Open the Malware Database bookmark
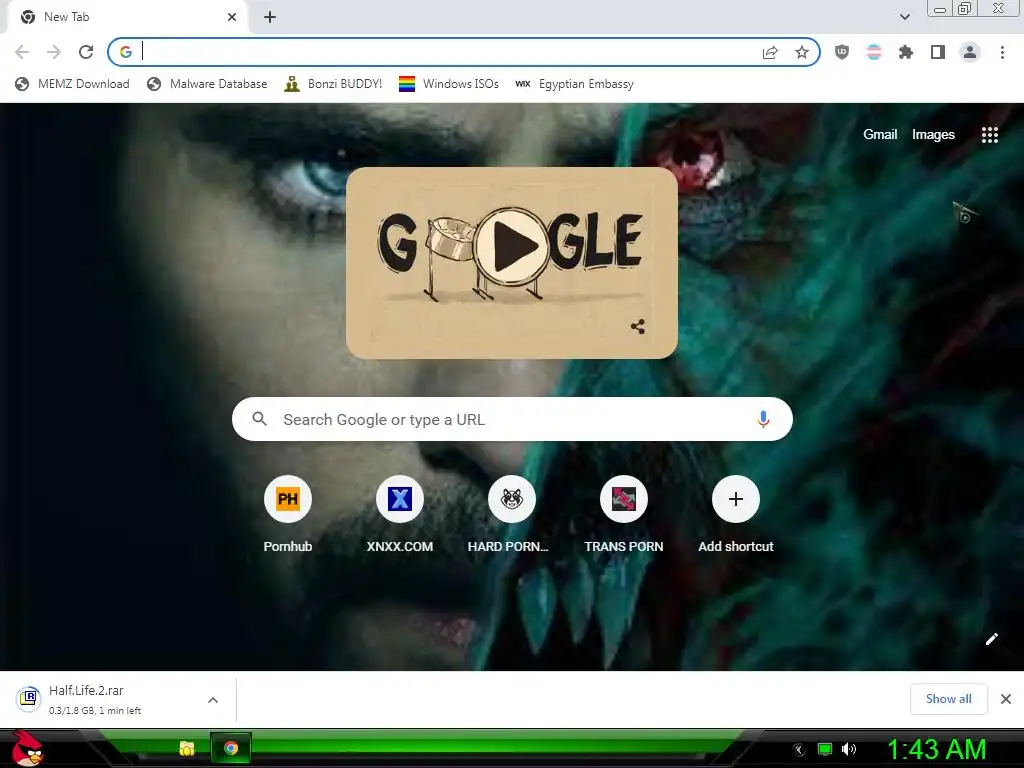1024x768 pixels. 207,84
